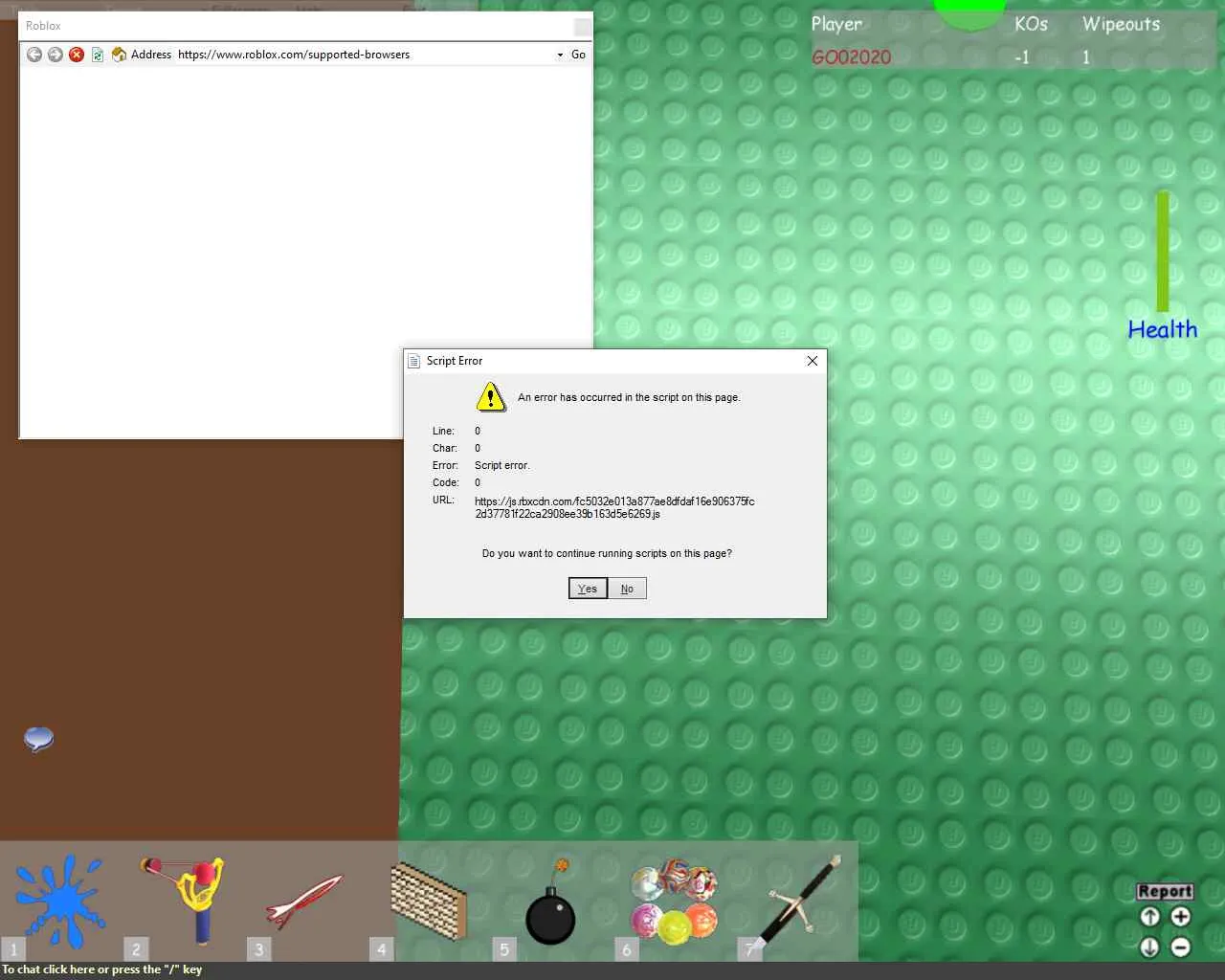
Task: Click 'Do you want to continue running scripts' text
Action: (x=607, y=553)
